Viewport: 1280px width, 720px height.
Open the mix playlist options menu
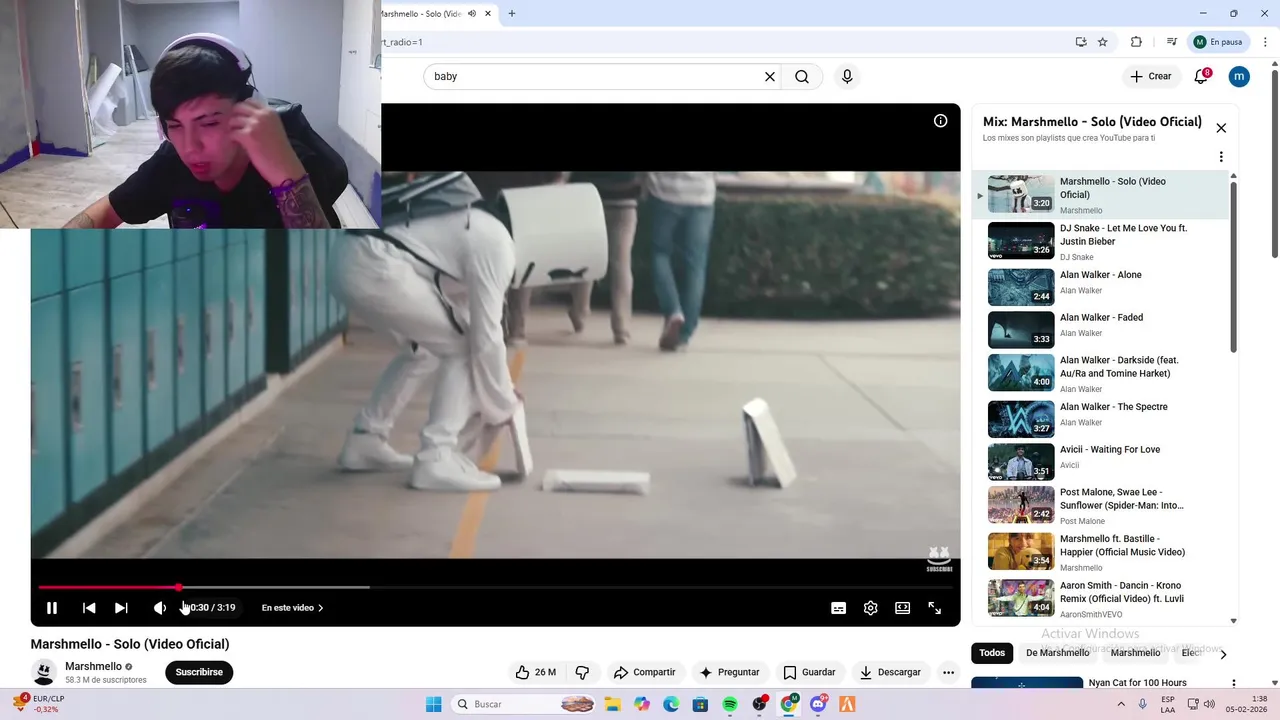click(x=1221, y=157)
